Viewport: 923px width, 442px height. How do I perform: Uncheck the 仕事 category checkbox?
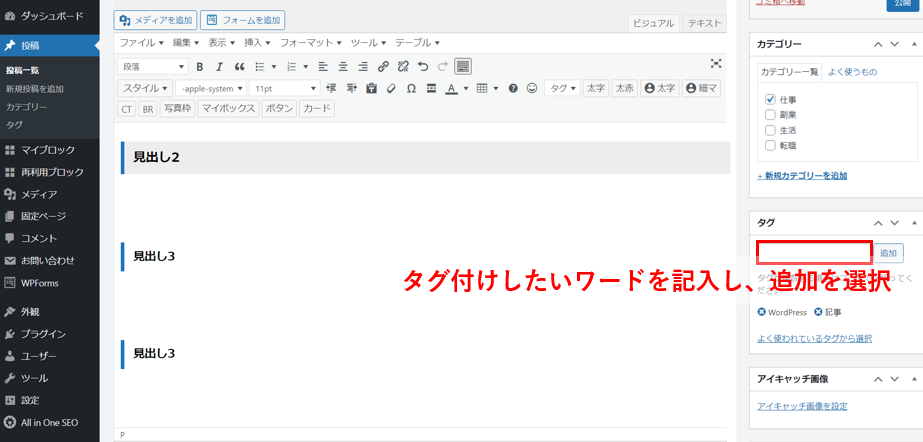[x=770, y=100]
